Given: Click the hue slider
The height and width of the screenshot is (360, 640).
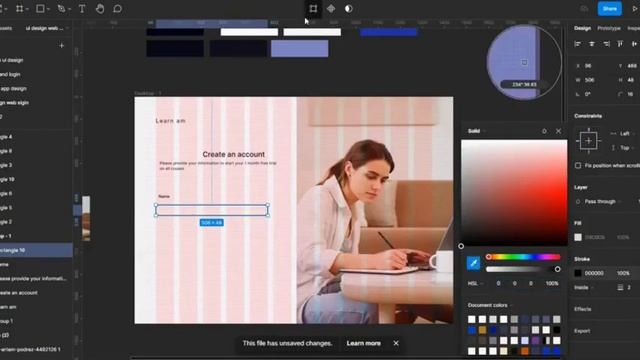Looking at the screenshot, I should click(523, 257).
